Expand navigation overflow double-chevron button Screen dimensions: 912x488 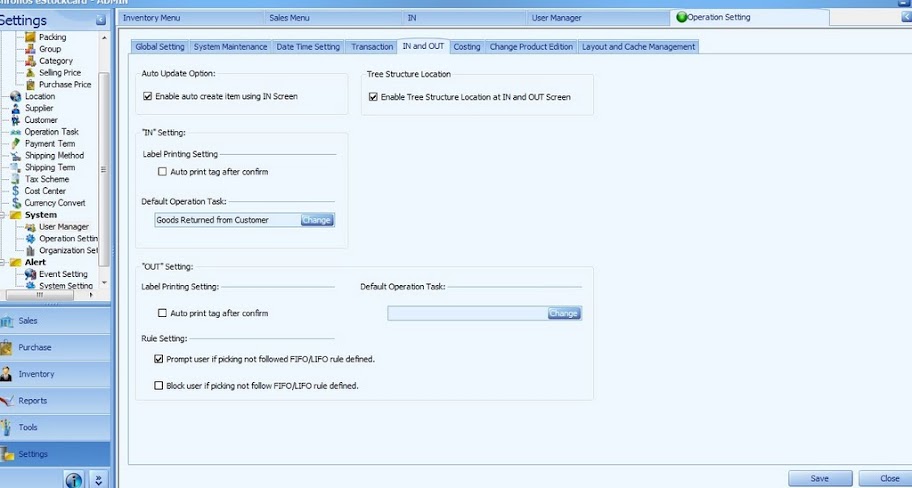point(98,480)
